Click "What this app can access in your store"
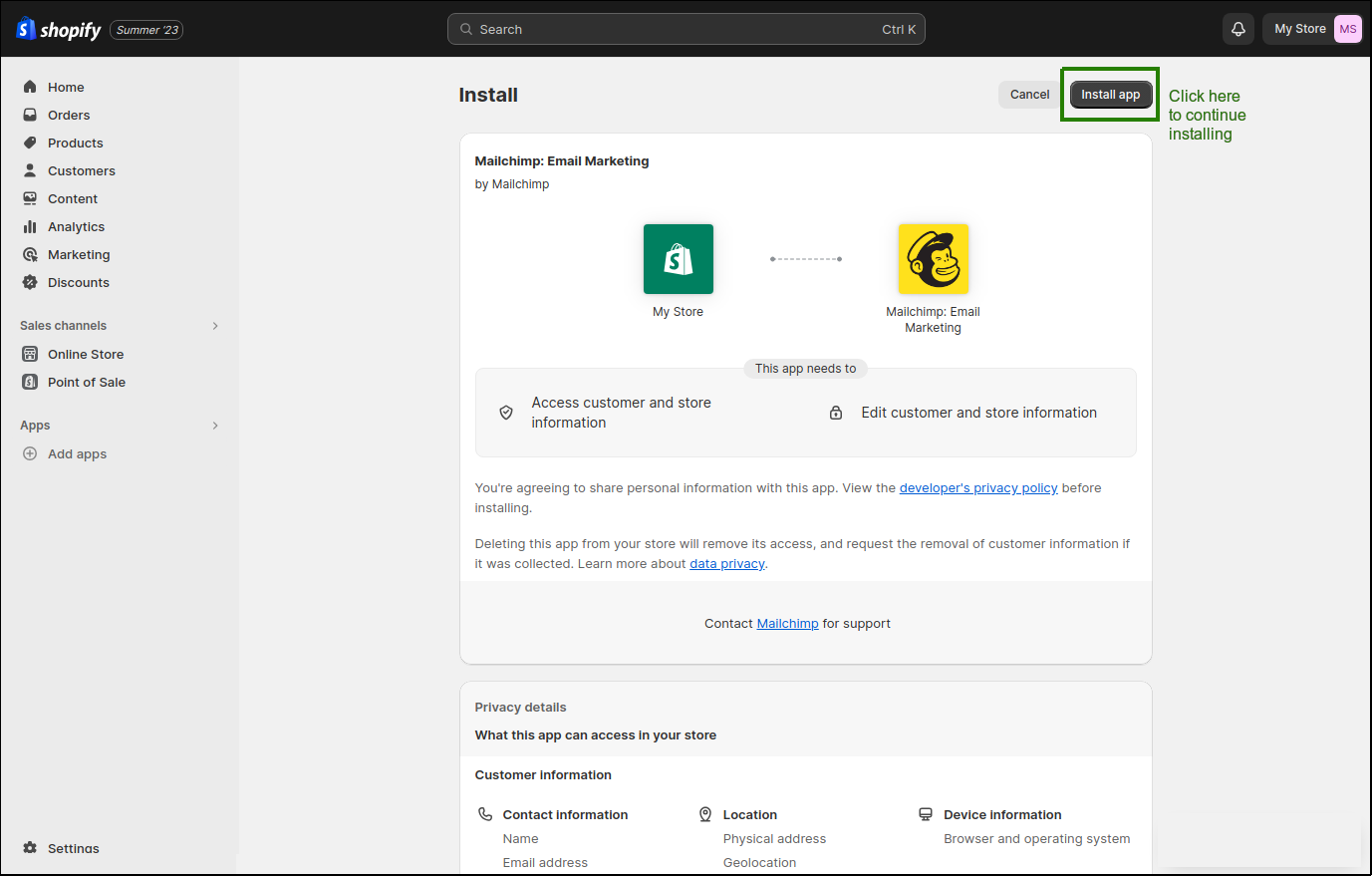Viewport: 1372px width, 876px height. point(596,735)
